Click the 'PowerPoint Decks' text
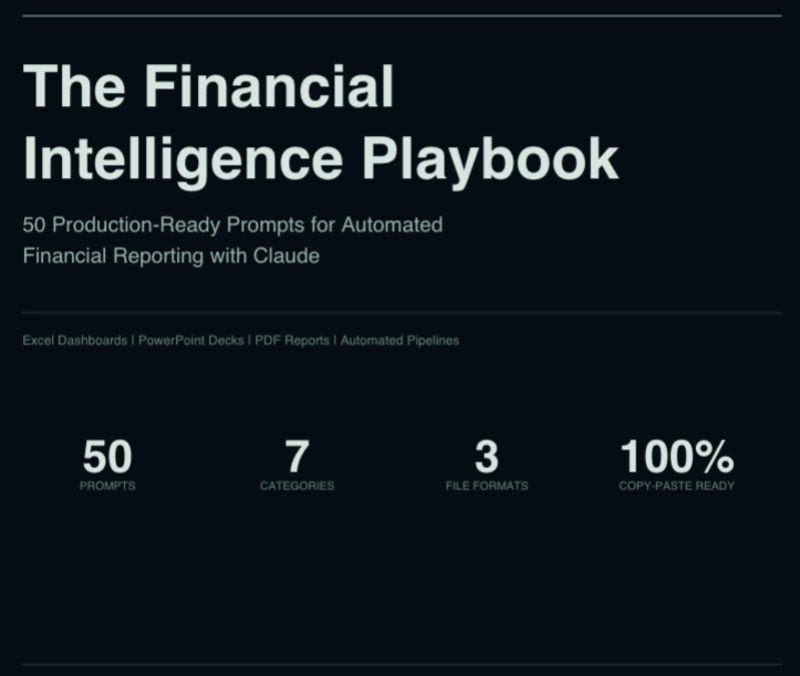Viewport: 800px width, 676px height. click(x=191, y=341)
